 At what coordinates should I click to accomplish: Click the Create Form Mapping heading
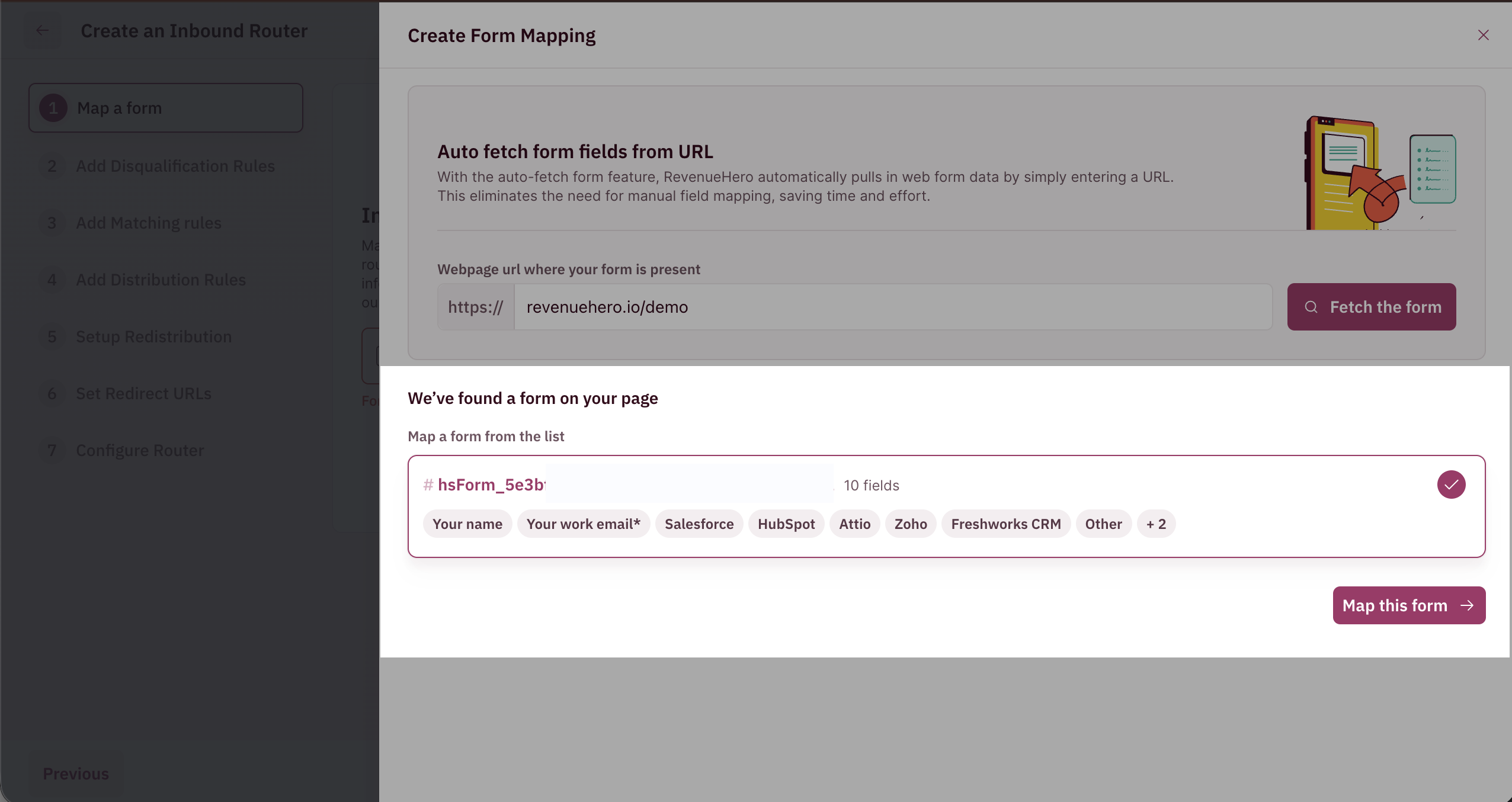click(502, 36)
